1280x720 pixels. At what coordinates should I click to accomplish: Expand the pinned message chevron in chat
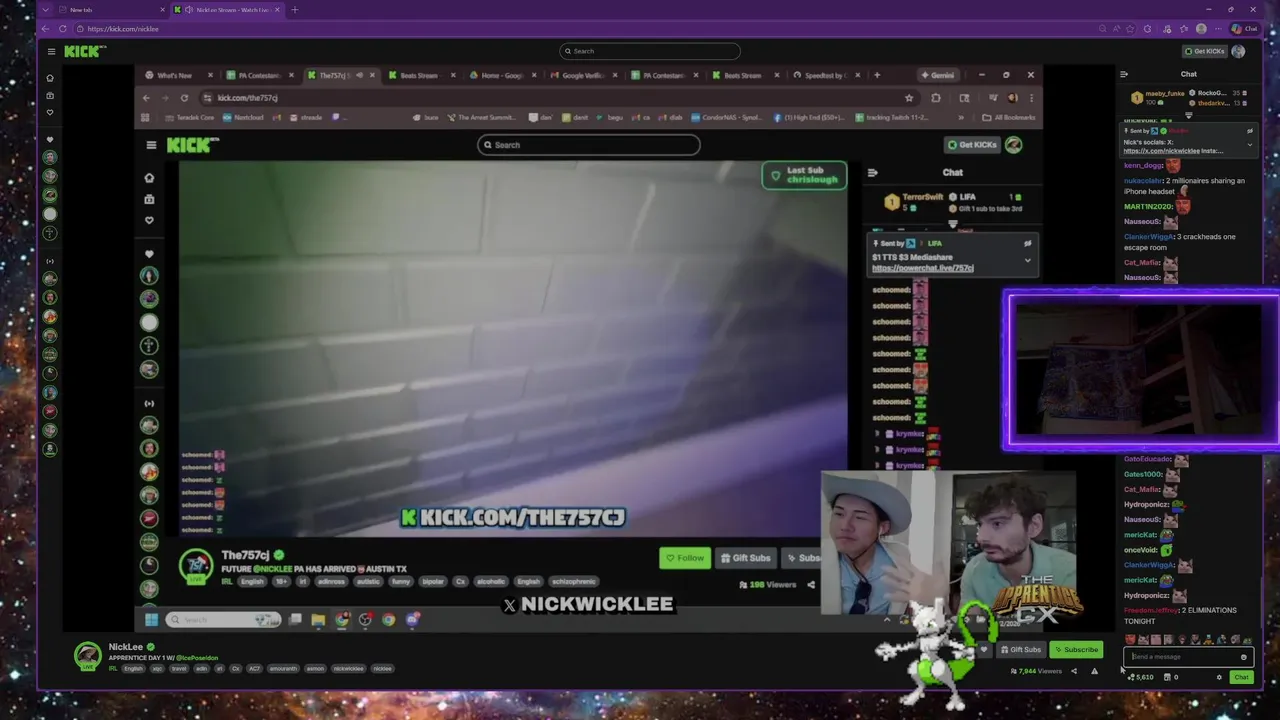tap(1249, 144)
